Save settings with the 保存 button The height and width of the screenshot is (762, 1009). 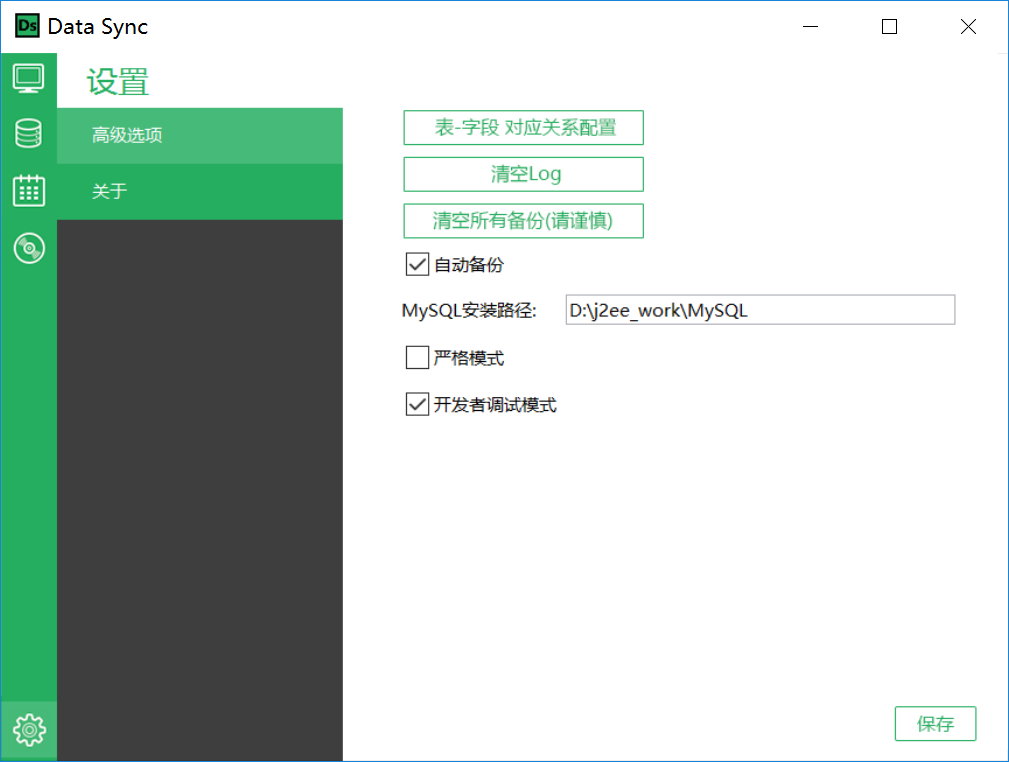pos(935,723)
